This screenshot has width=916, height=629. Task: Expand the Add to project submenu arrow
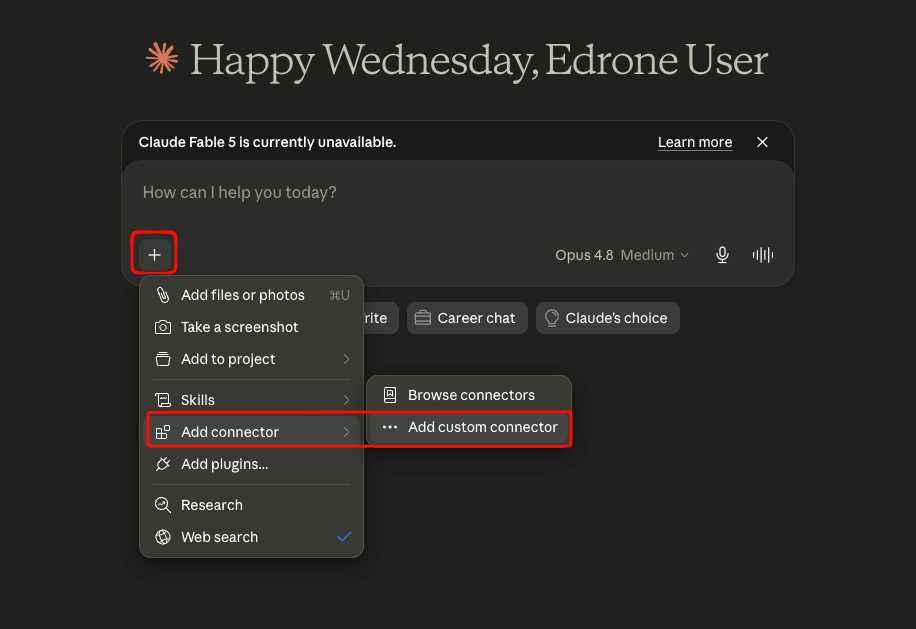[346, 359]
